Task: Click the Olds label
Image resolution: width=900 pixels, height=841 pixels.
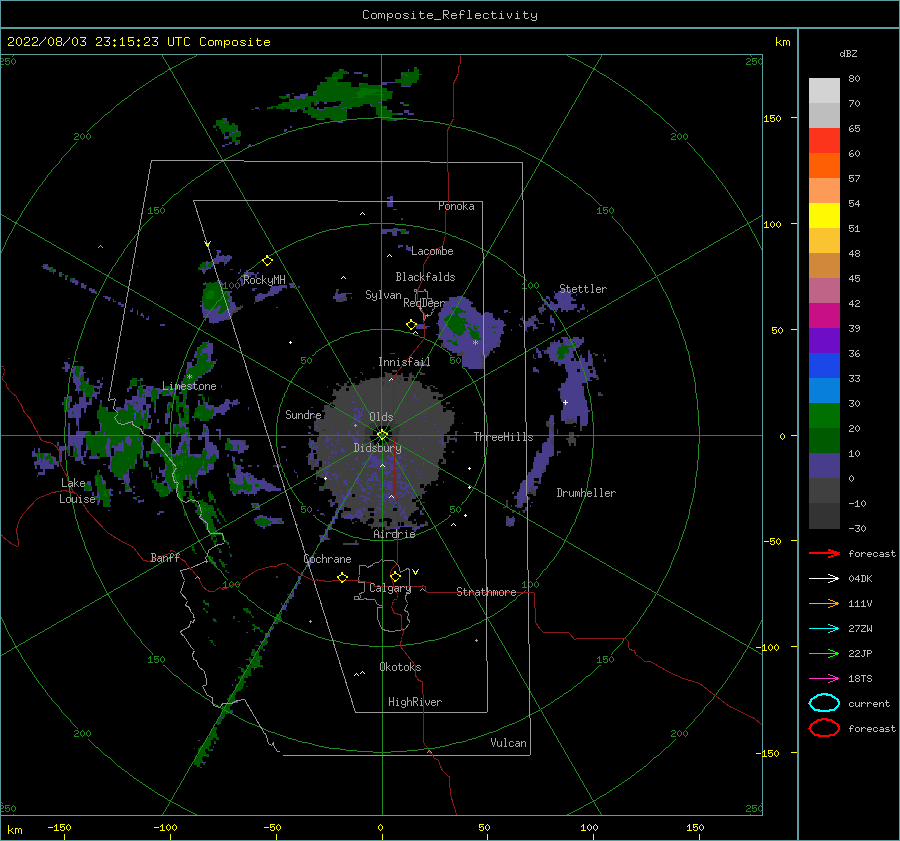Action: pos(381,417)
